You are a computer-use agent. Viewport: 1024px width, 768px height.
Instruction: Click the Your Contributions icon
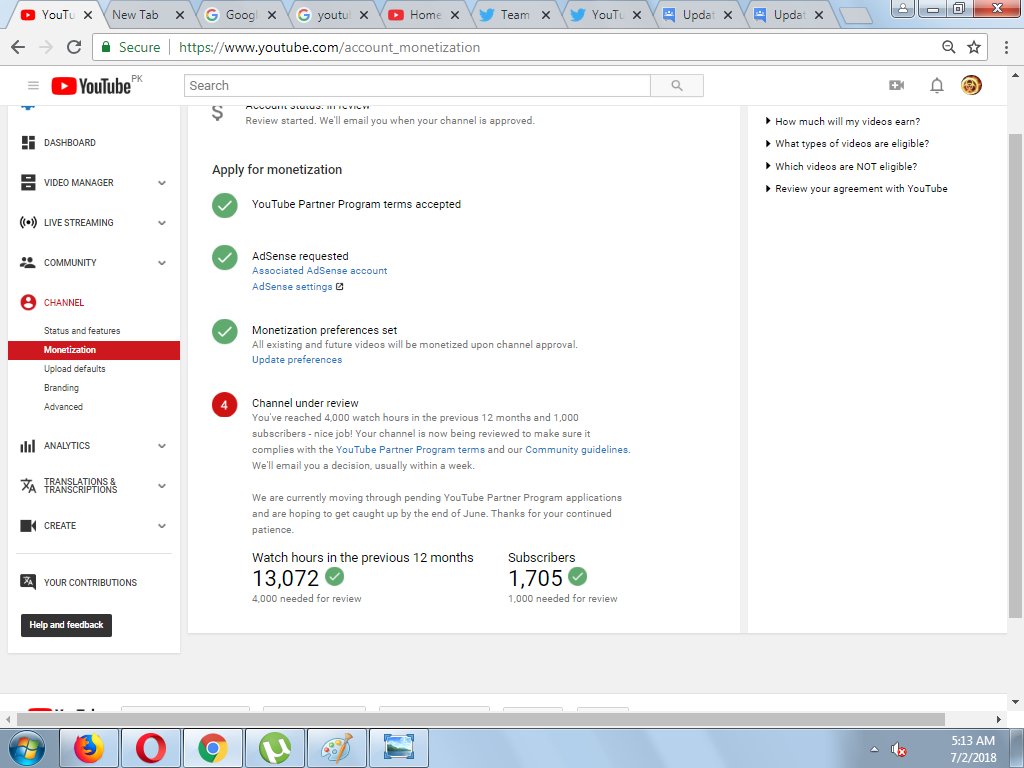(28, 582)
